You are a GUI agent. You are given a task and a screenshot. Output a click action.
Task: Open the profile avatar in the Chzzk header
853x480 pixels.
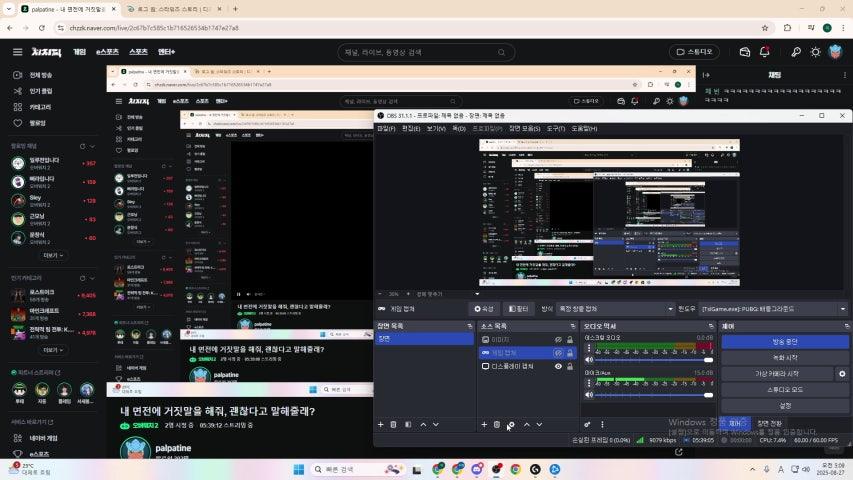pyautogui.click(x=836, y=52)
